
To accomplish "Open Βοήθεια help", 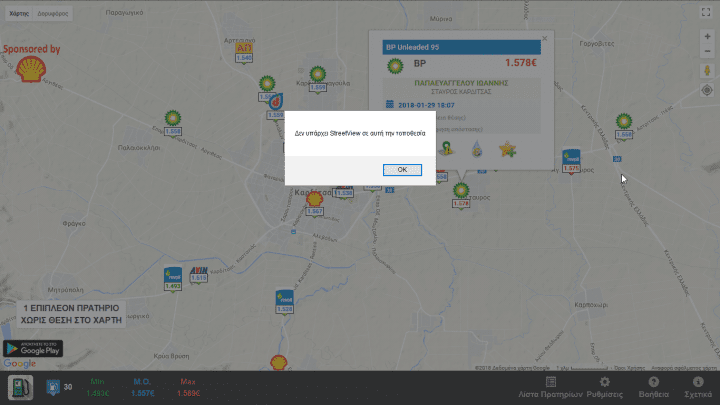I will [x=653, y=388].
